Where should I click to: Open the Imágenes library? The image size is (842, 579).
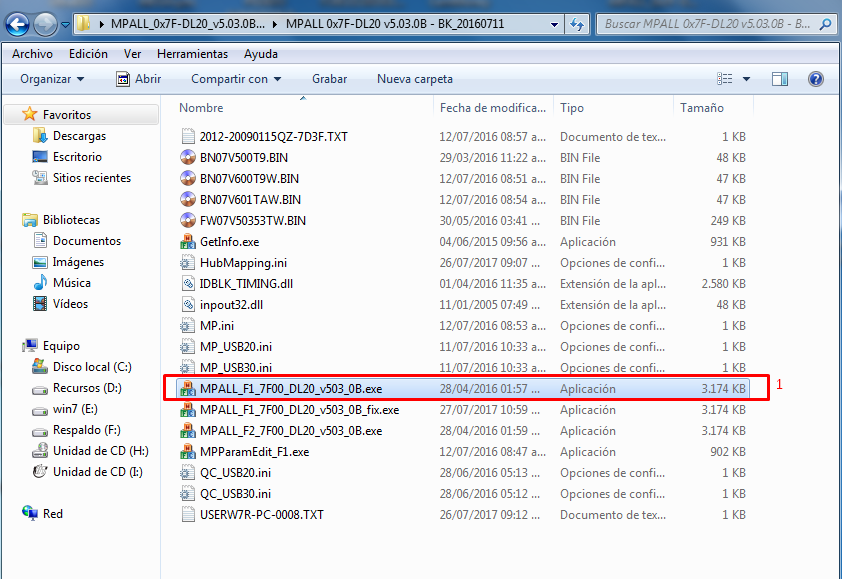click(x=78, y=262)
